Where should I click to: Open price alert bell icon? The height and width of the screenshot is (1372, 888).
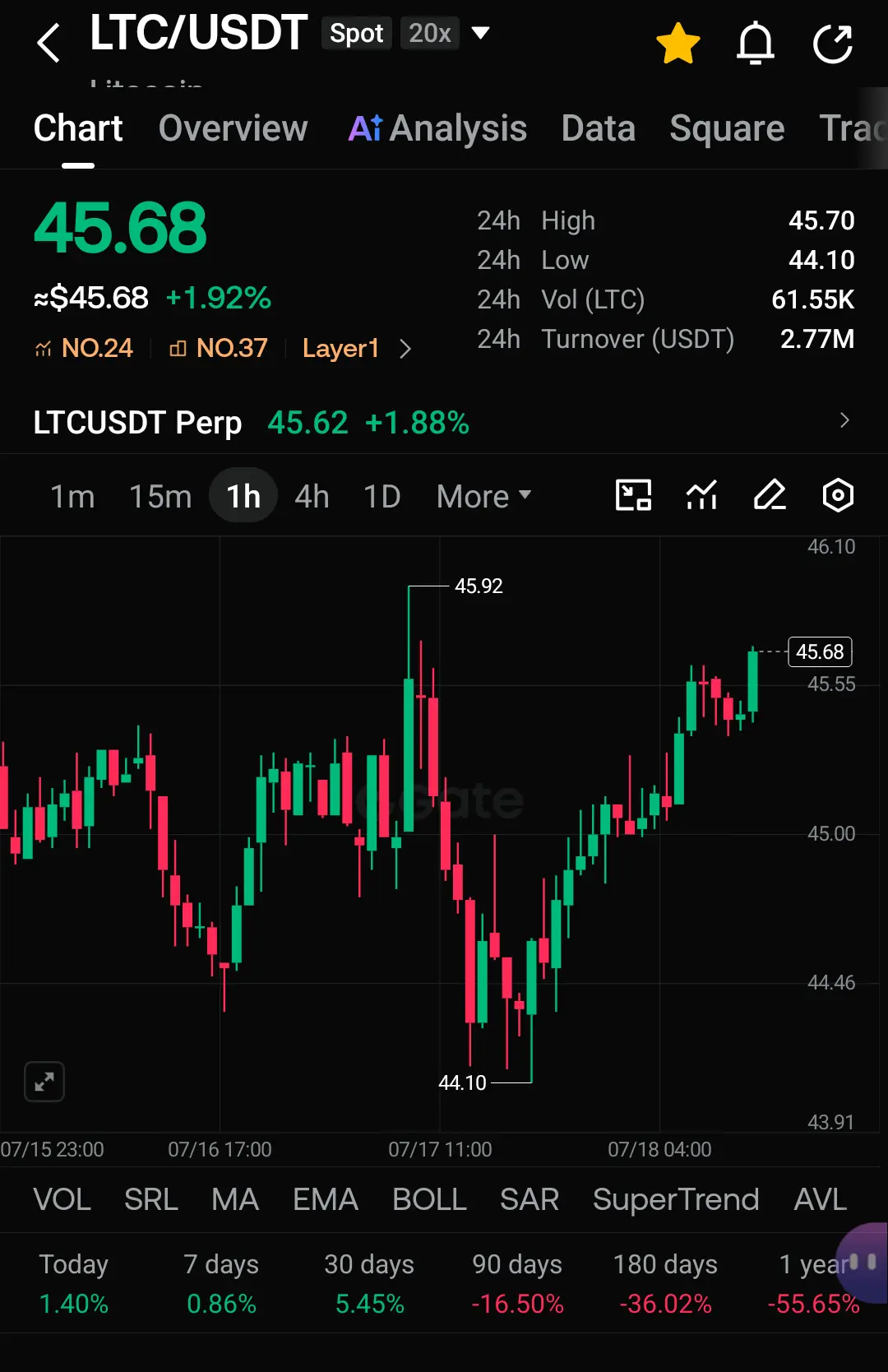point(755,44)
